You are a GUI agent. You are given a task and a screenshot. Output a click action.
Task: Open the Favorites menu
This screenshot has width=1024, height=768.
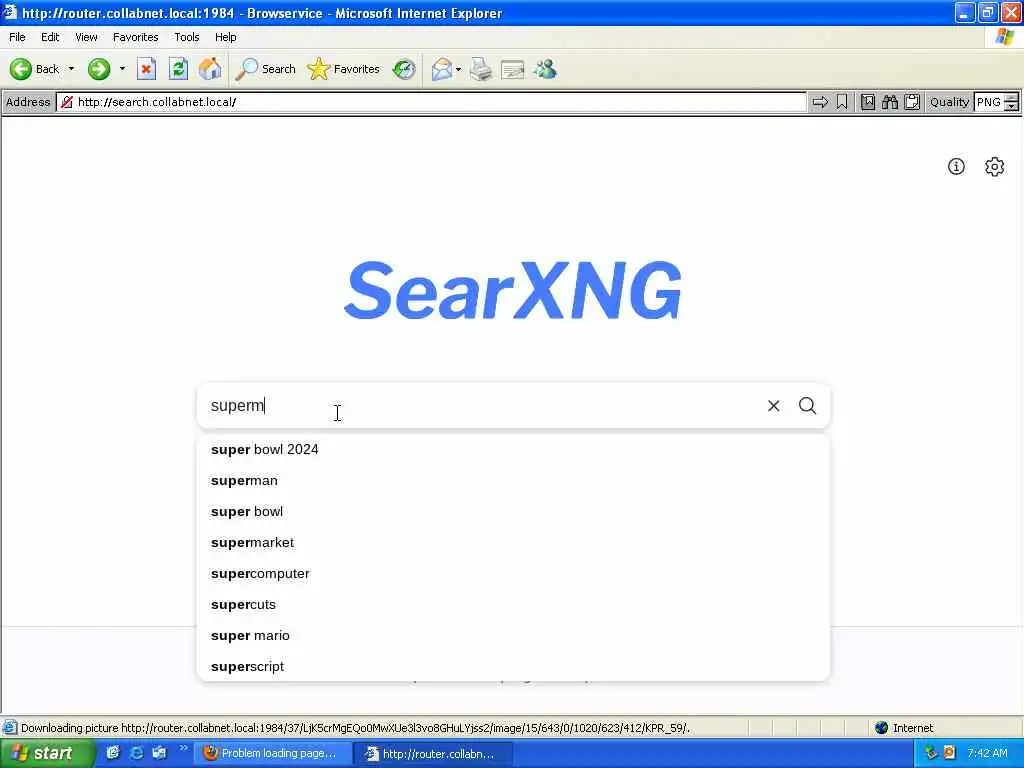135,37
